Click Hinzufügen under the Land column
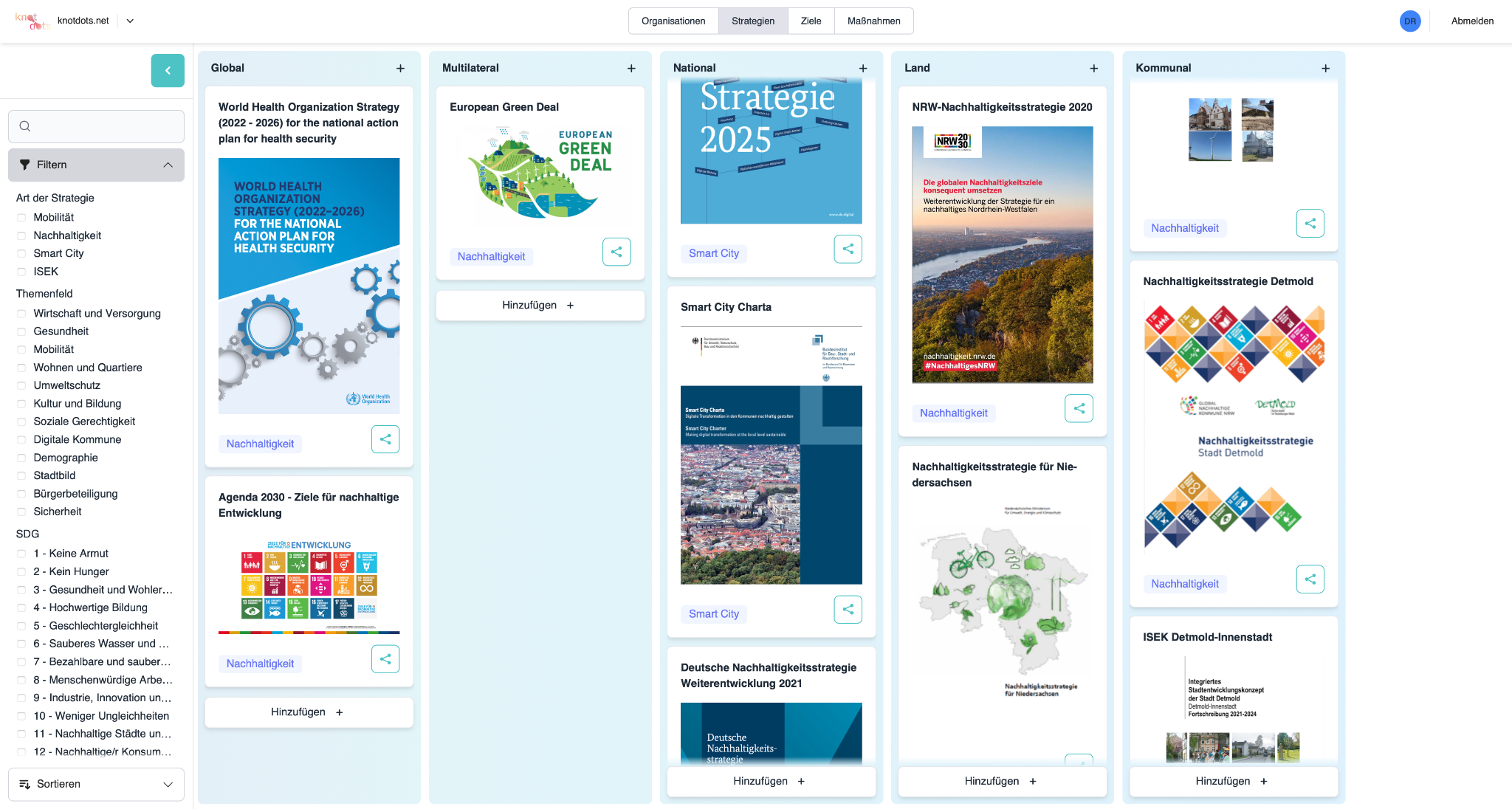 [x=1002, y=781]
